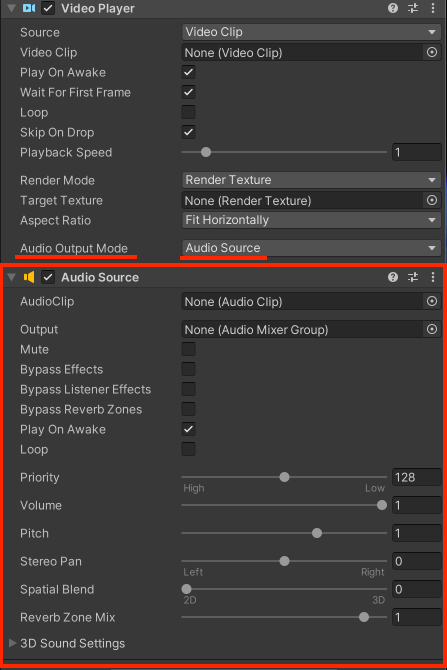Open Audio Source help reference icon
Screen dimensions: 447x670
[393, 277]
